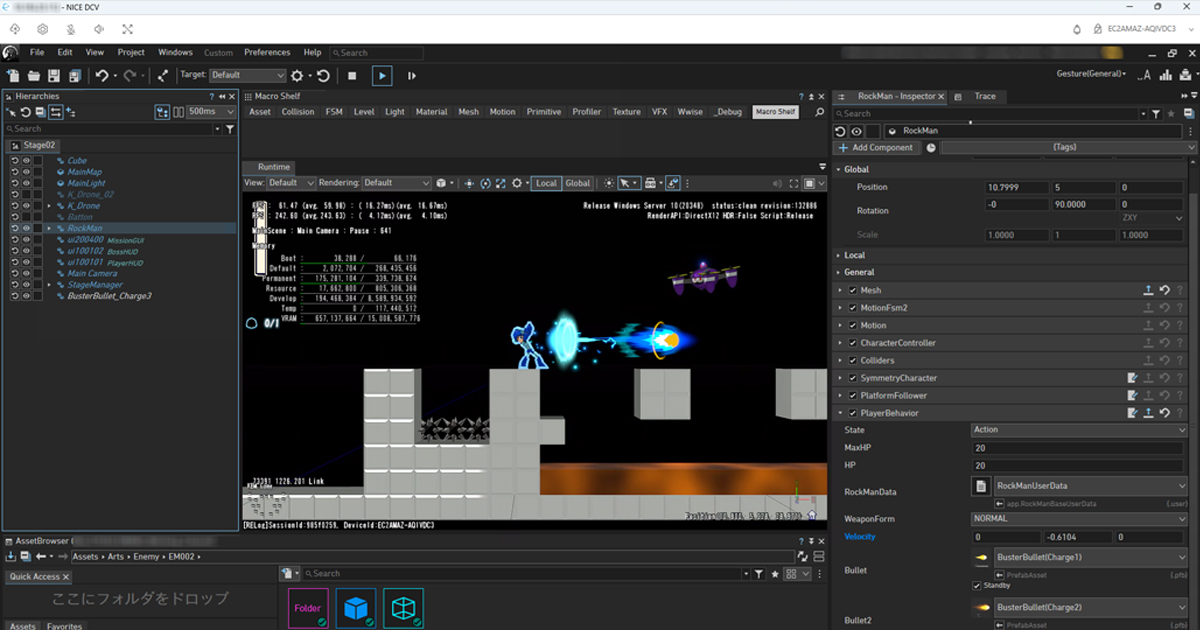Image resolution: width=1200 pixels, height=630 pixels.
Task: Open the Target dropdown set to Default
Action: pos(247,75)
